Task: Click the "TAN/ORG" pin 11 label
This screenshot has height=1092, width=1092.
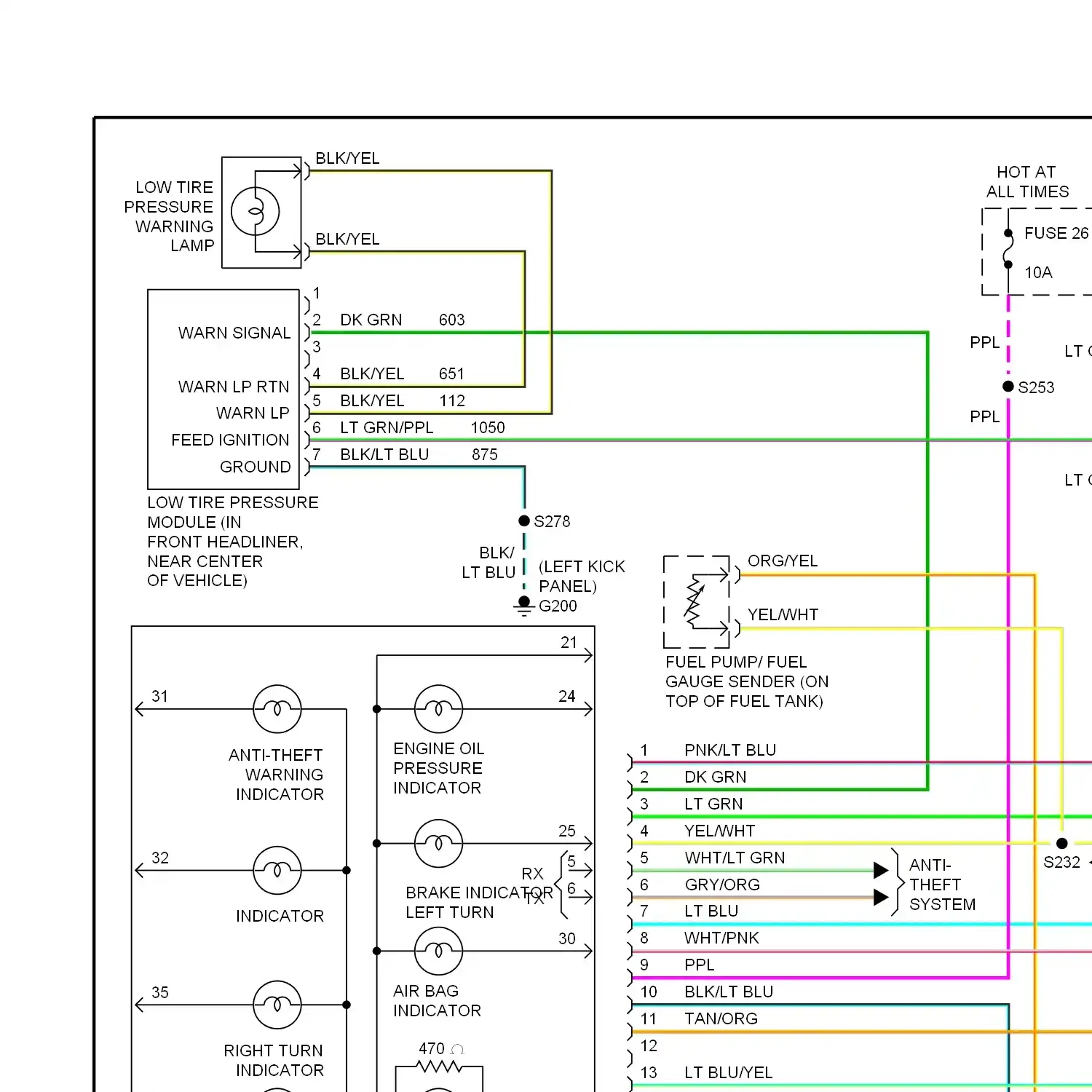Action: 721,1018
